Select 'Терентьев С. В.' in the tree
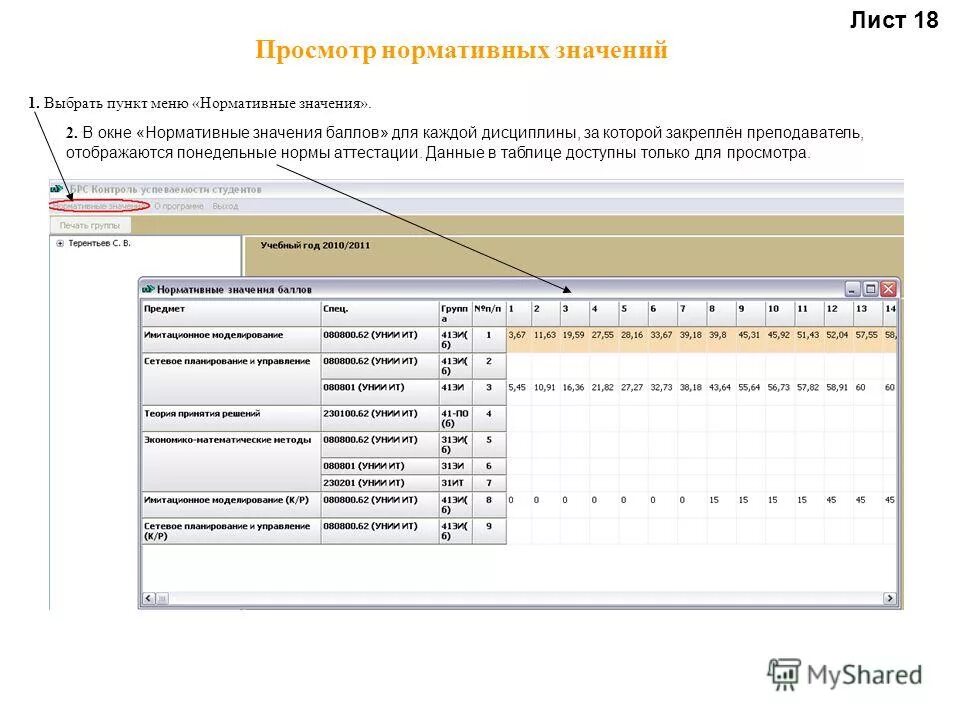Image resolution: width=960 pixels, height=720 pixels. 99,243
